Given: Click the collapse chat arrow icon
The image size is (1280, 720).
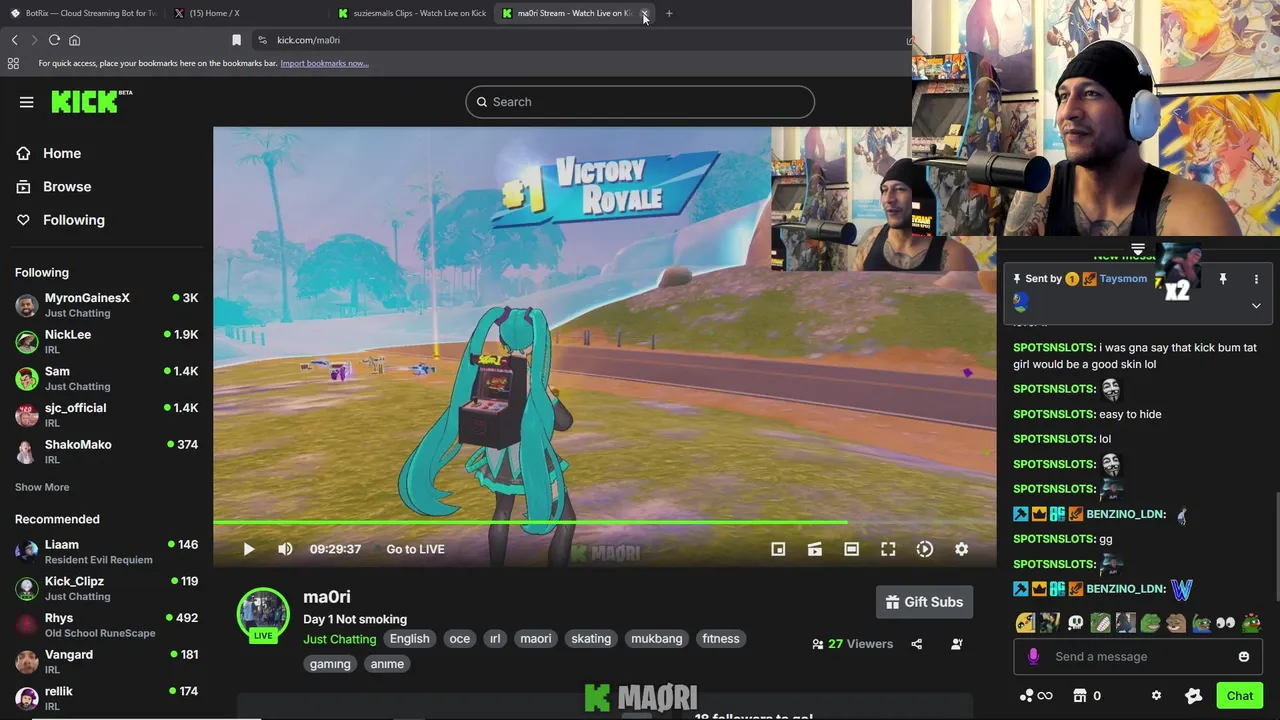Looking at the screenshot, I should (1137, 249).
